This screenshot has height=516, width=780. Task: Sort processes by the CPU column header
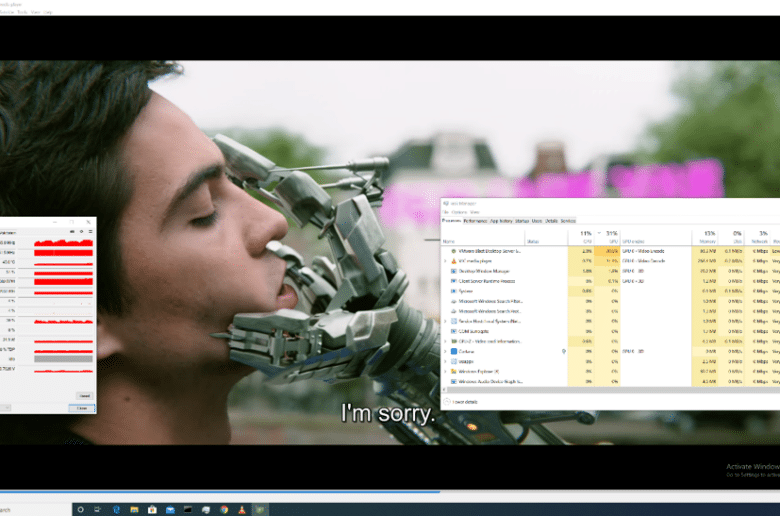coord(582,237)
